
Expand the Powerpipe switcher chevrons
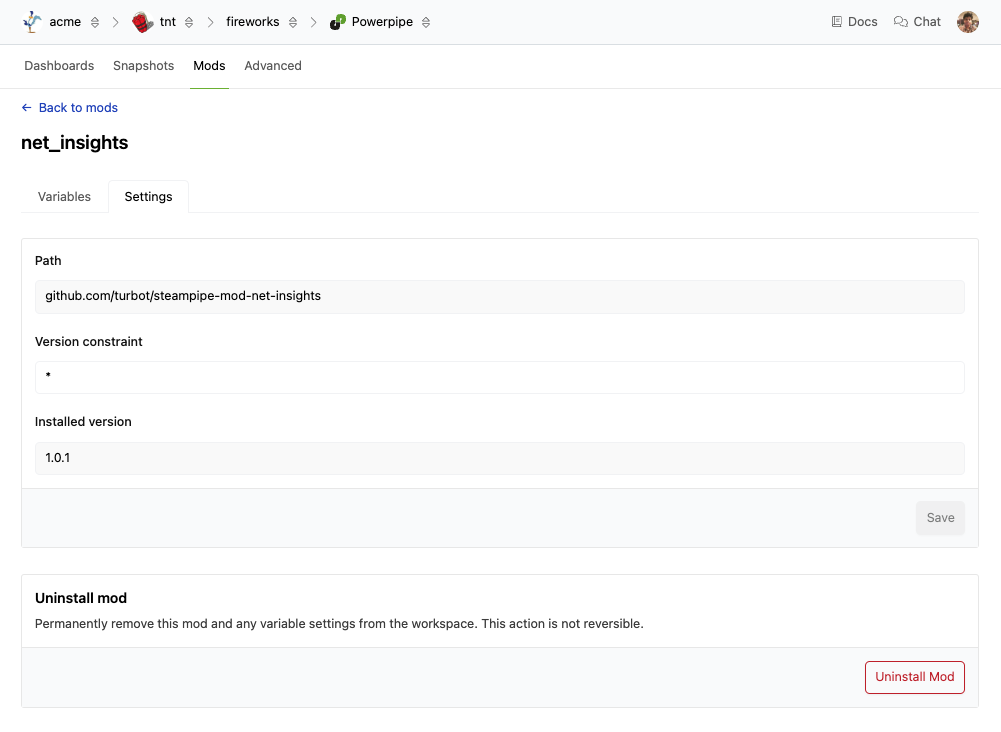point(426,22)
